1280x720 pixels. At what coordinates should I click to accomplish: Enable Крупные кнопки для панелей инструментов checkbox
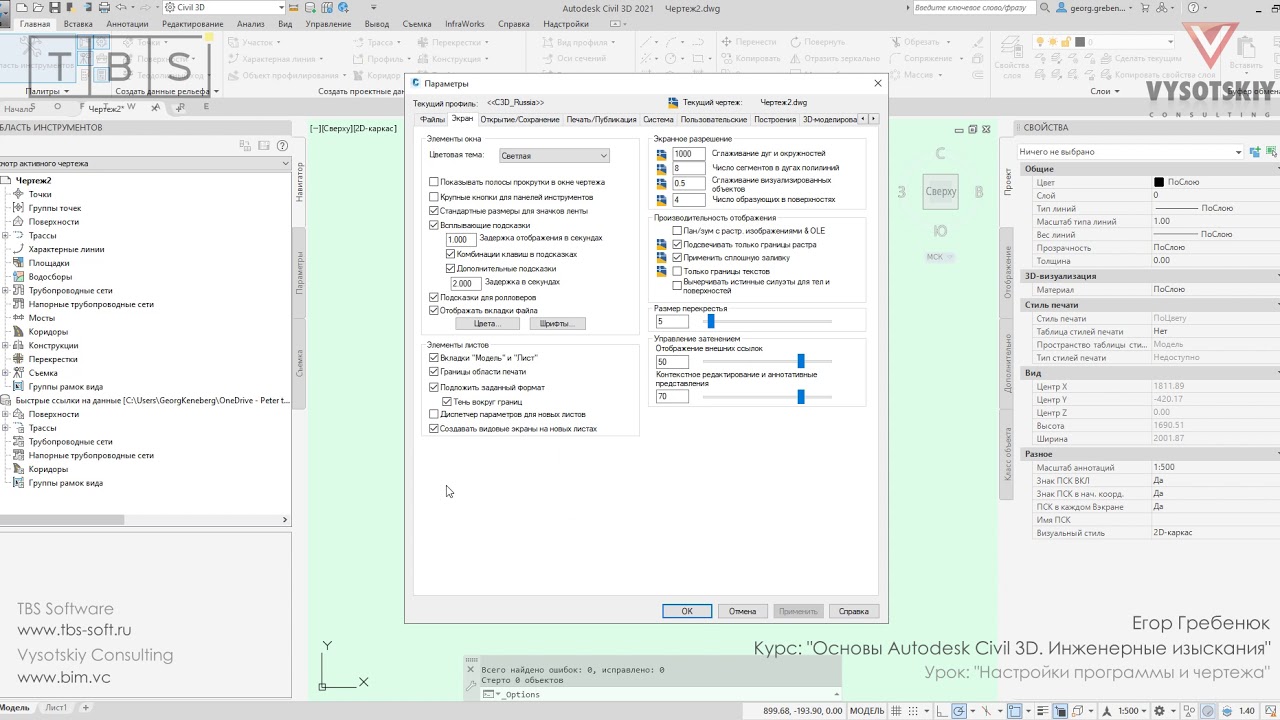tap(433, 197)
